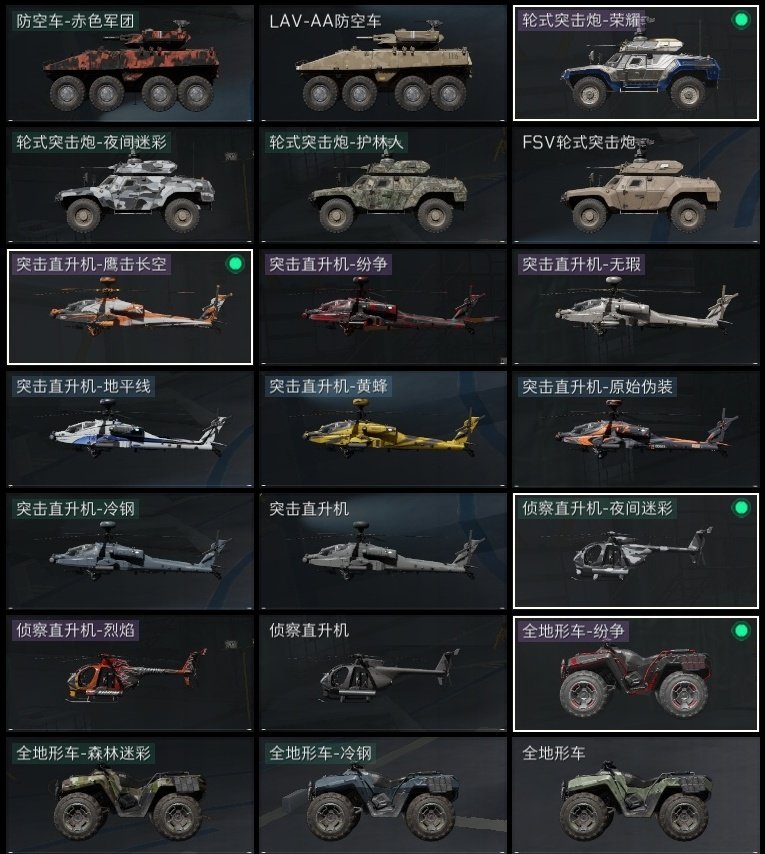Viewport: 765px width, 854px height.
Task: Select the 全地形车-森林迷彩 ATV skin
Action: point(130,796)
